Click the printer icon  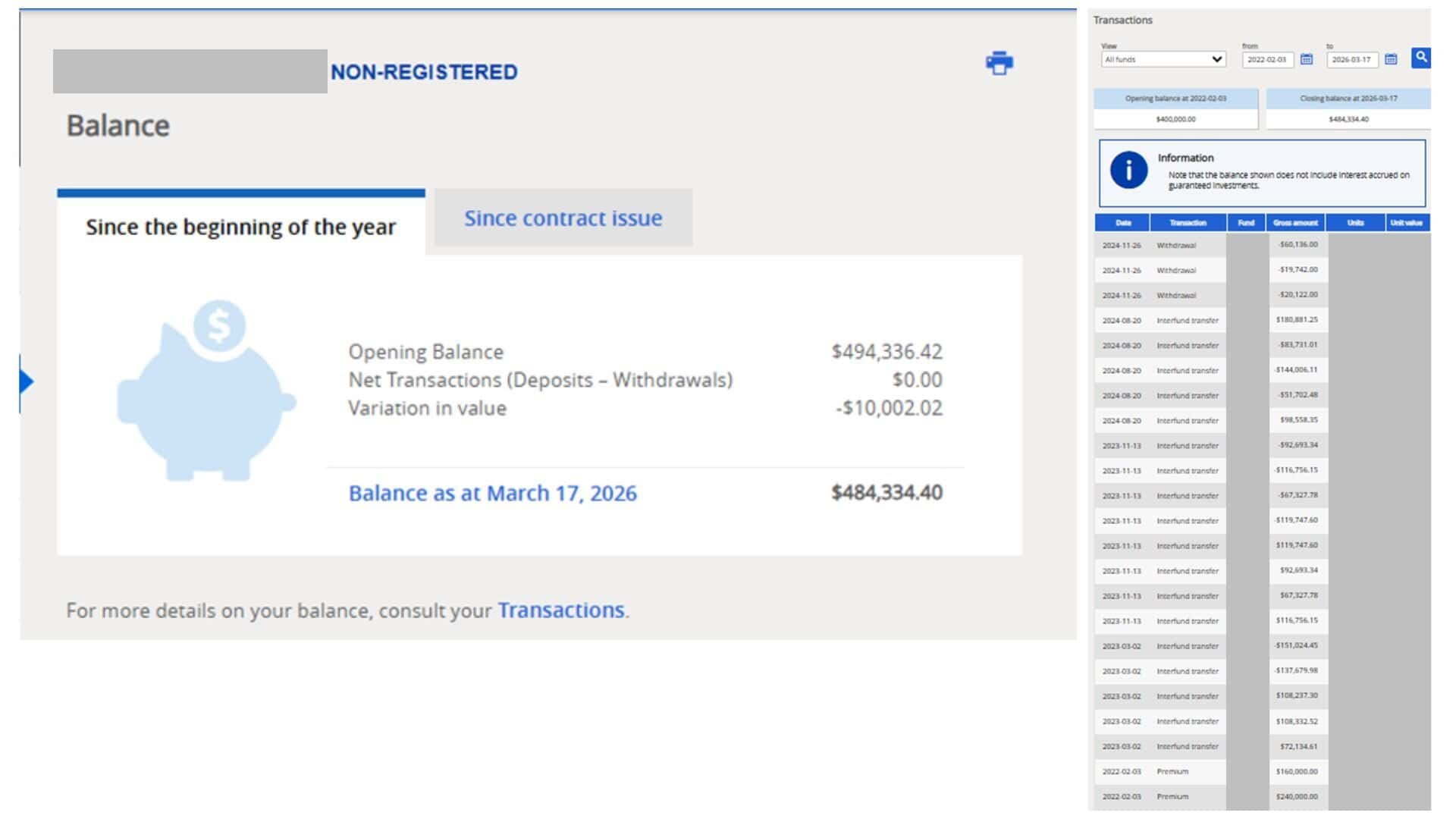click(x=999, y=63)
